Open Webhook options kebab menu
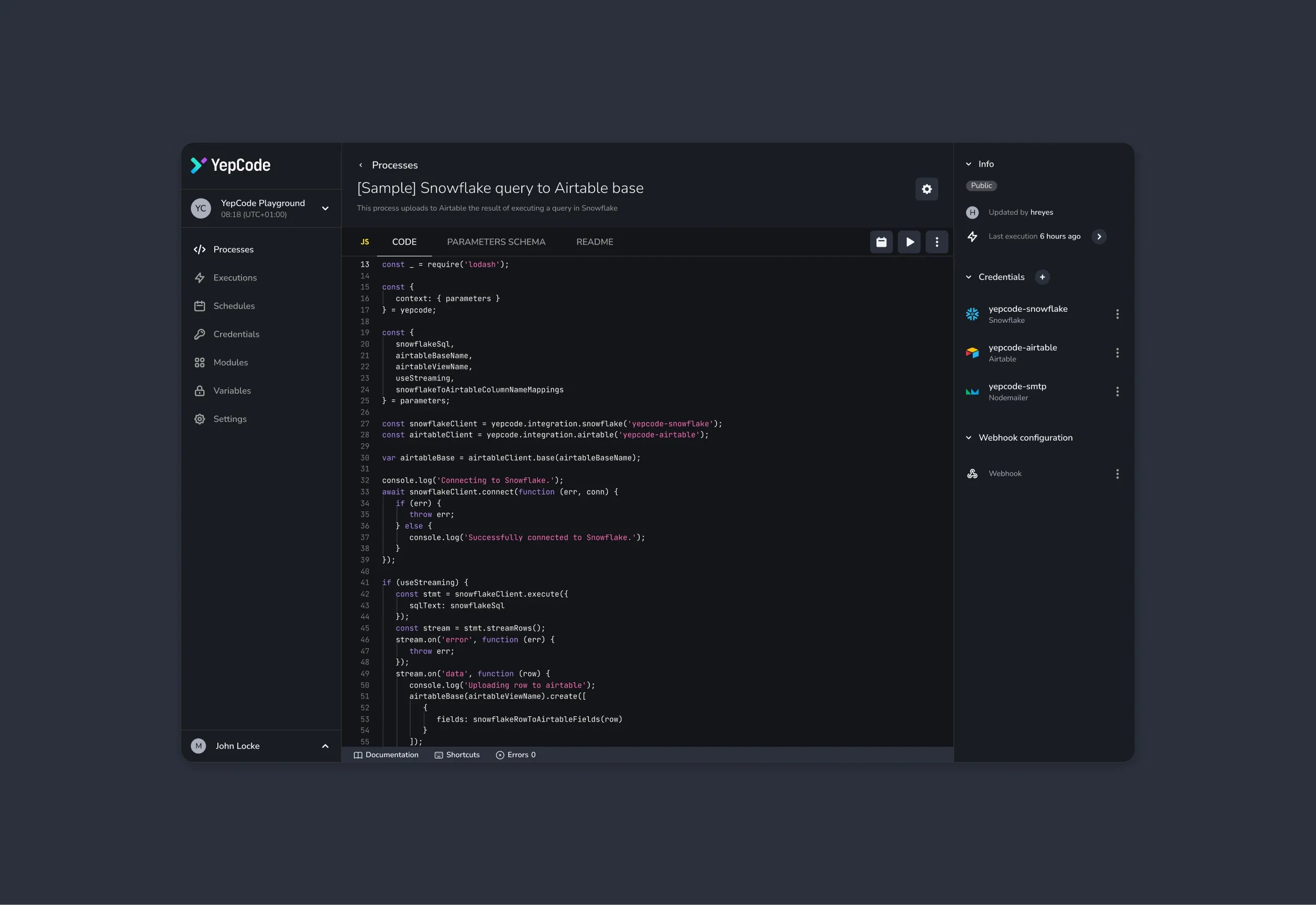Viewport: 1316px width, 905px height. pyautogui.click(x=1116, y=474)
